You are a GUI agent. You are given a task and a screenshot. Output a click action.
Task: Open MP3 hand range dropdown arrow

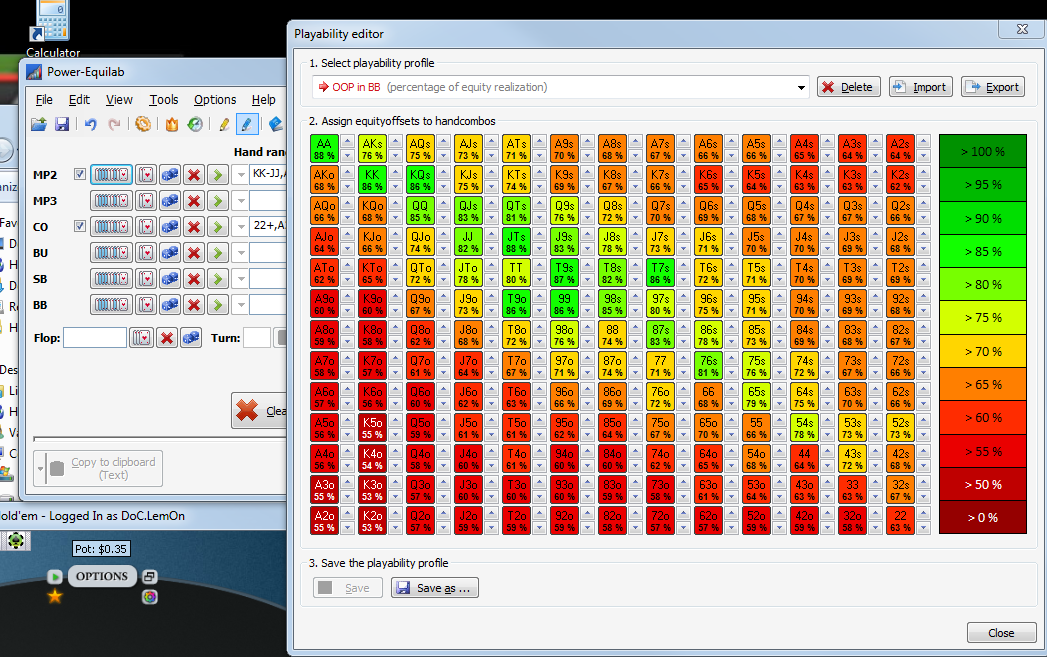(241, 200)
